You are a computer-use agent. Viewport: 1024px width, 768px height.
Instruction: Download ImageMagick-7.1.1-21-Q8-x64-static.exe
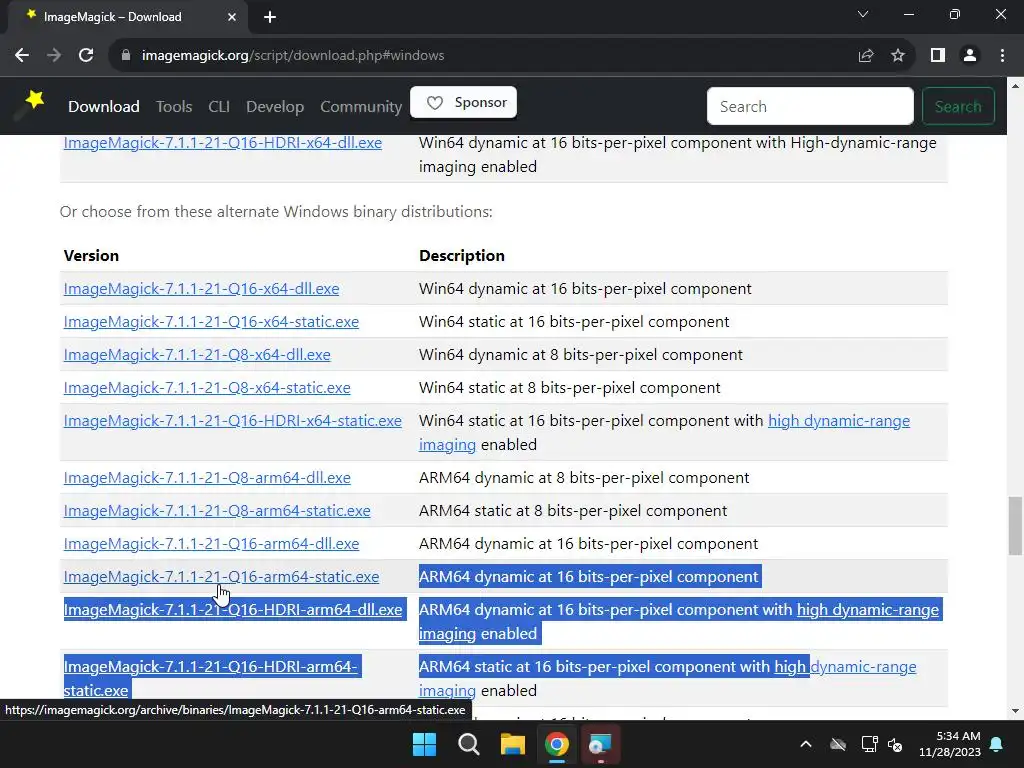[207, 388]
